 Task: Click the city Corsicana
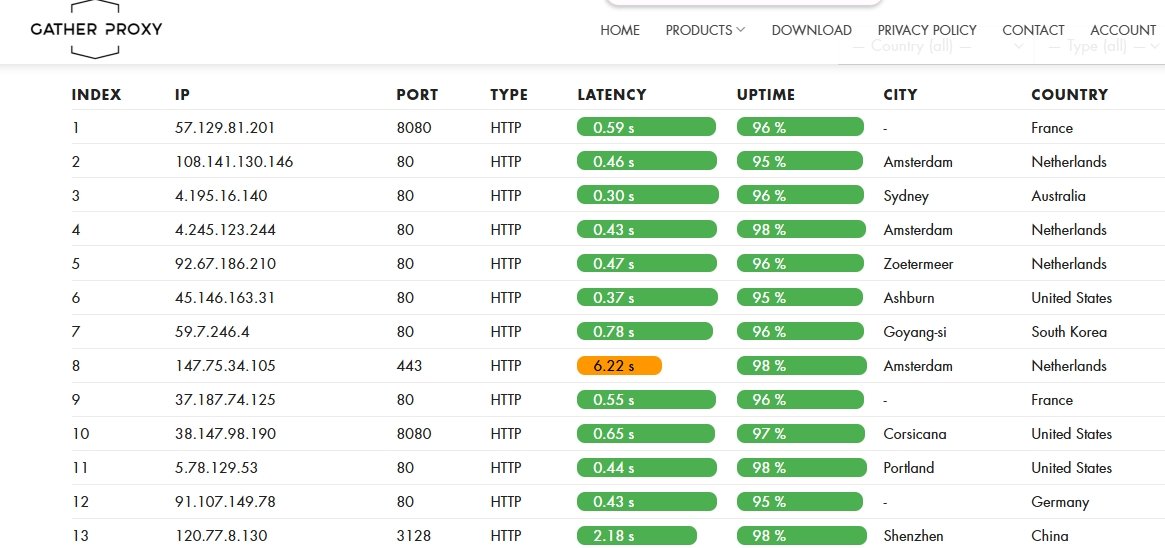tap(915, 434)
